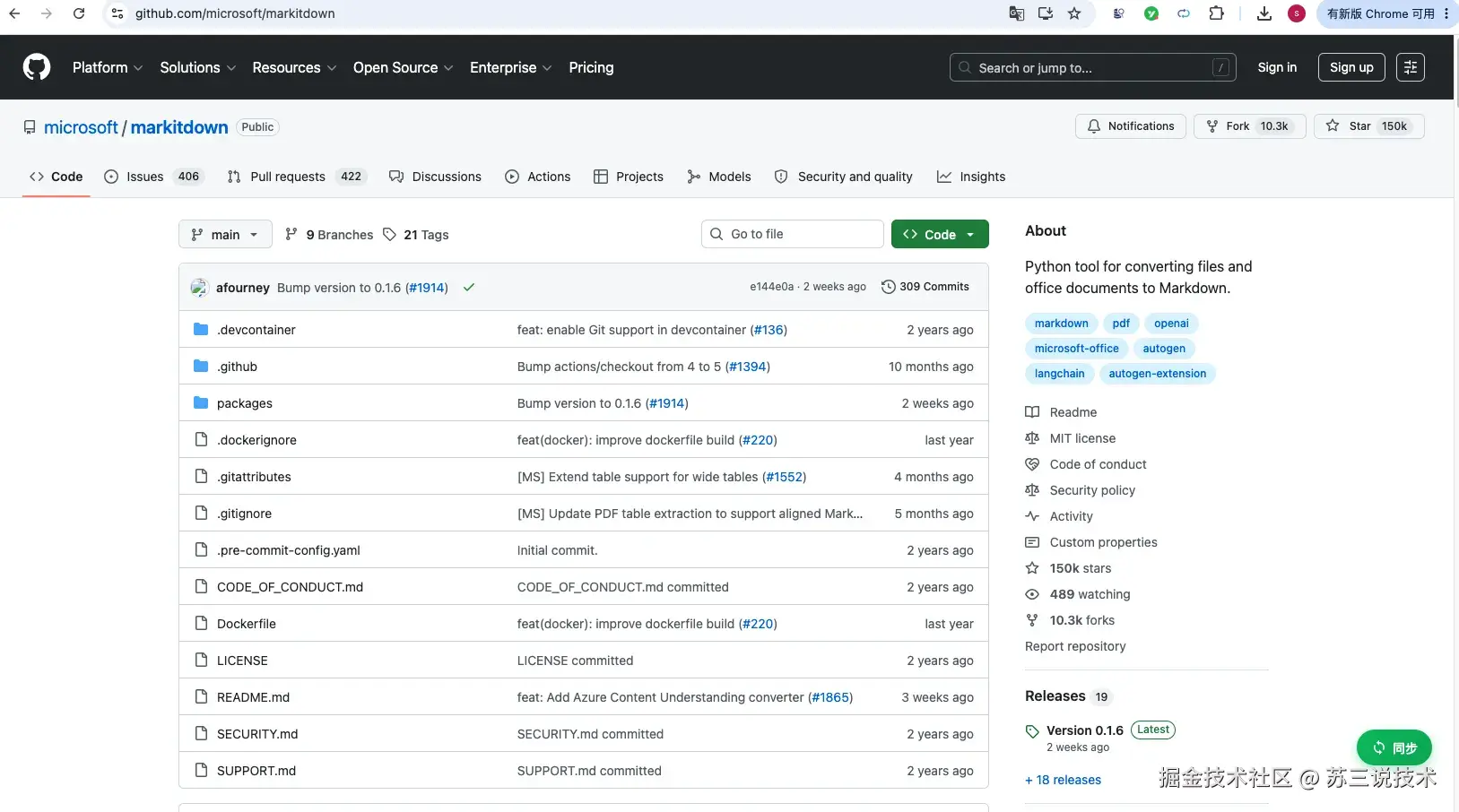Click the tag icon beside 21 Tags
The image size is (1459, 812).
389,235
